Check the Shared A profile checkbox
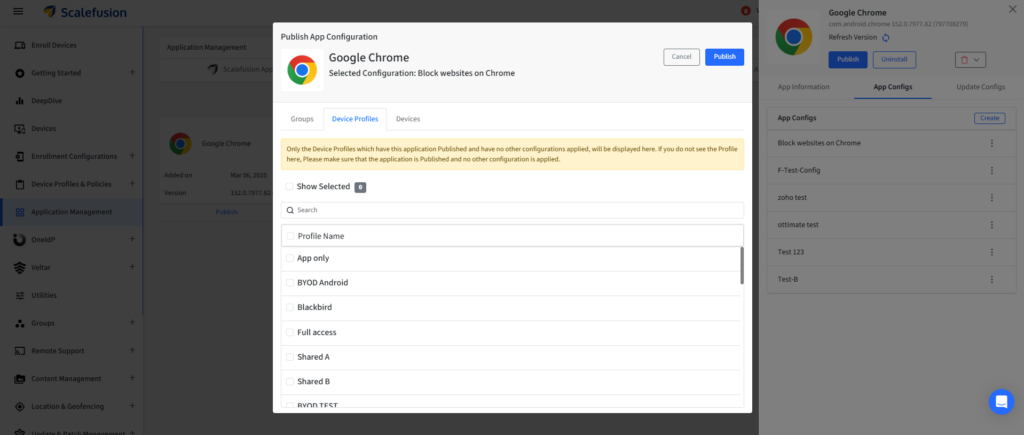 click(290, 357)
